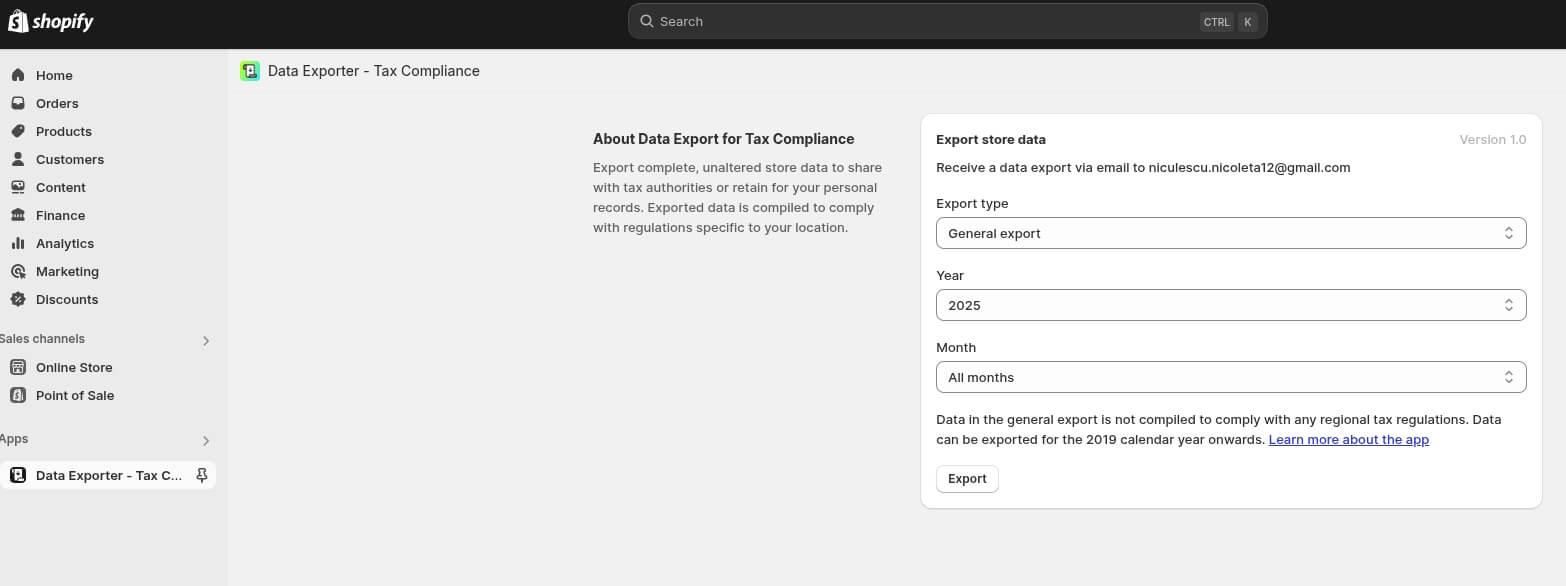The height and width of the screenshot is (586, 1566).
Task: Open the Marketing section
Action: (x=67, y=271)
